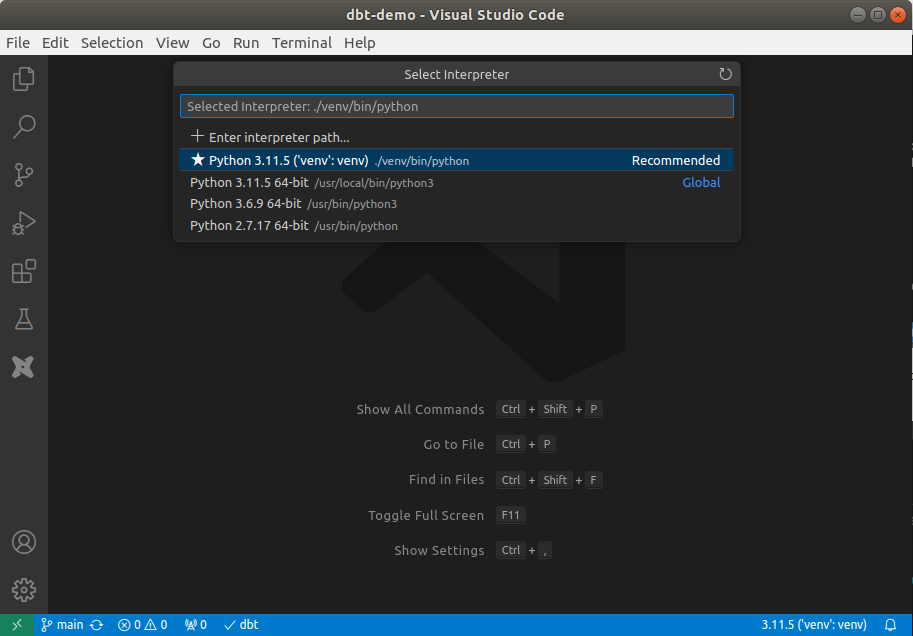This screenshot has width=913, height=636.
Task: Open the Selection menu
Action: [x=112, y=43]
